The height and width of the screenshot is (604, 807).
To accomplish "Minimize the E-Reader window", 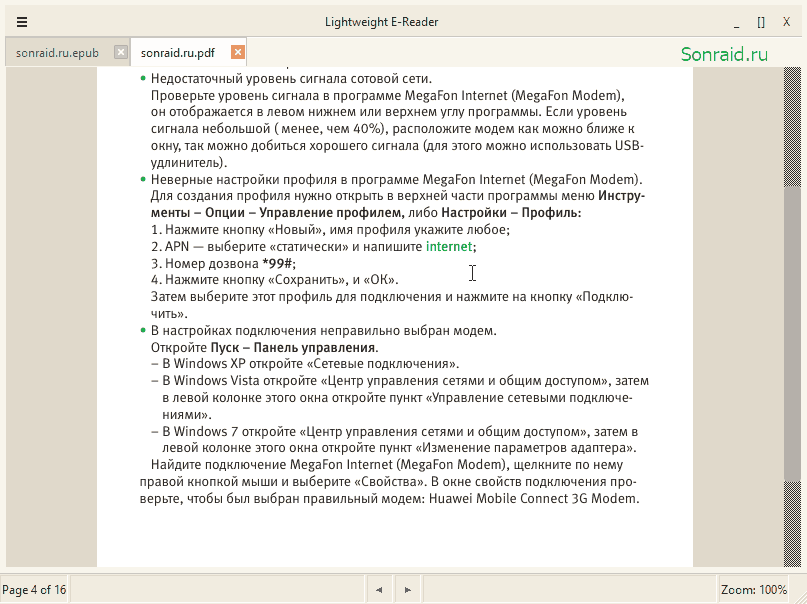I will click(736, 22).
